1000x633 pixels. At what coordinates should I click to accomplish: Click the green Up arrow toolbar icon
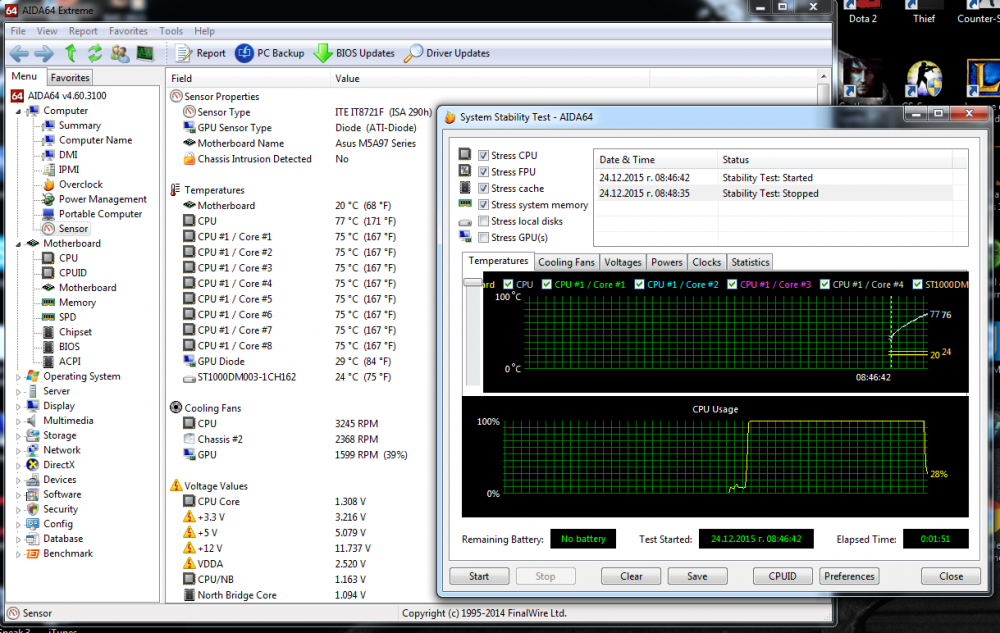pyautogui.click(x=71, y=54)
